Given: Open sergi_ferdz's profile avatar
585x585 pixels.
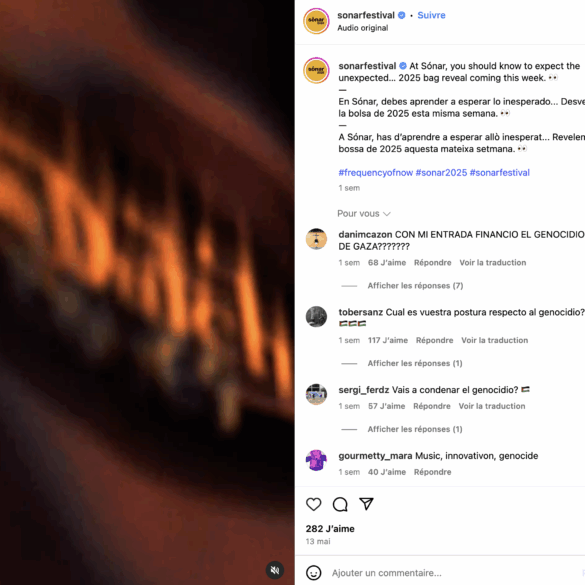Looking at the screenshot, I should [316, 394].
